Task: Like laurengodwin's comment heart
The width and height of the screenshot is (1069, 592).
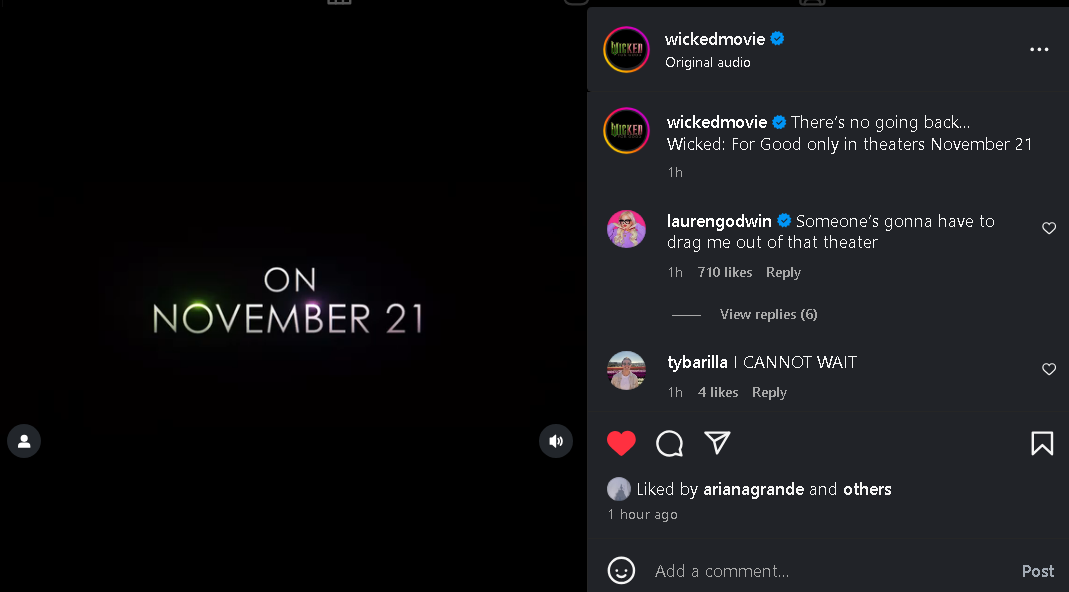Action: 1049,228
